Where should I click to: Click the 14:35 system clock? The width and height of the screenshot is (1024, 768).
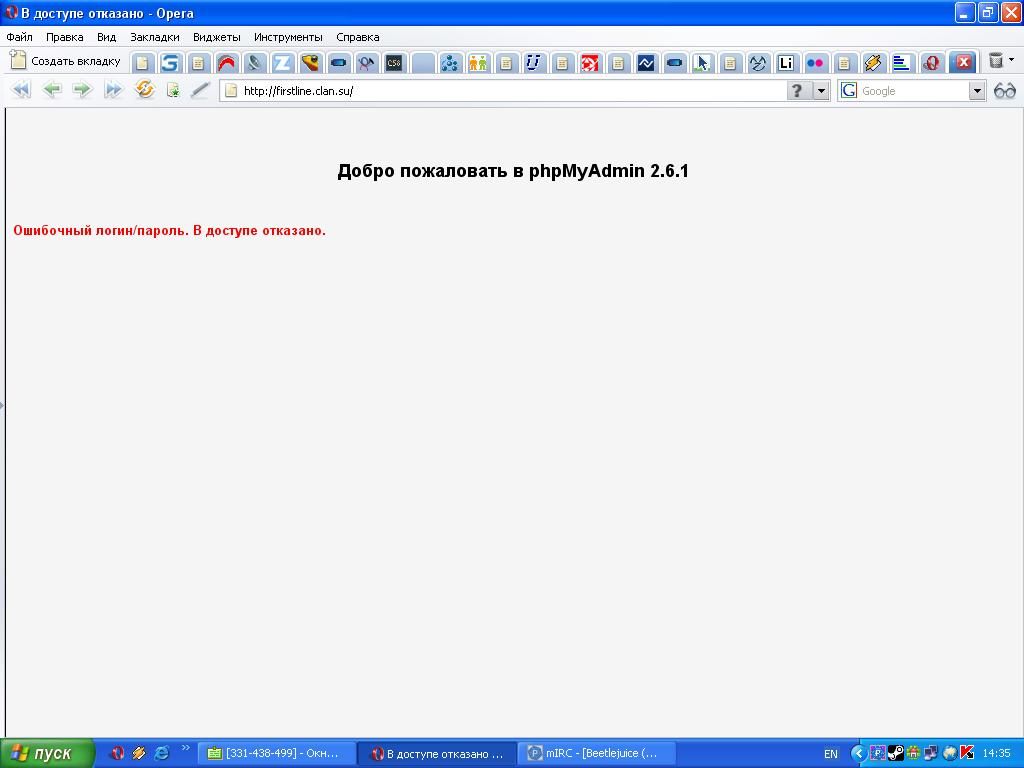997,754
